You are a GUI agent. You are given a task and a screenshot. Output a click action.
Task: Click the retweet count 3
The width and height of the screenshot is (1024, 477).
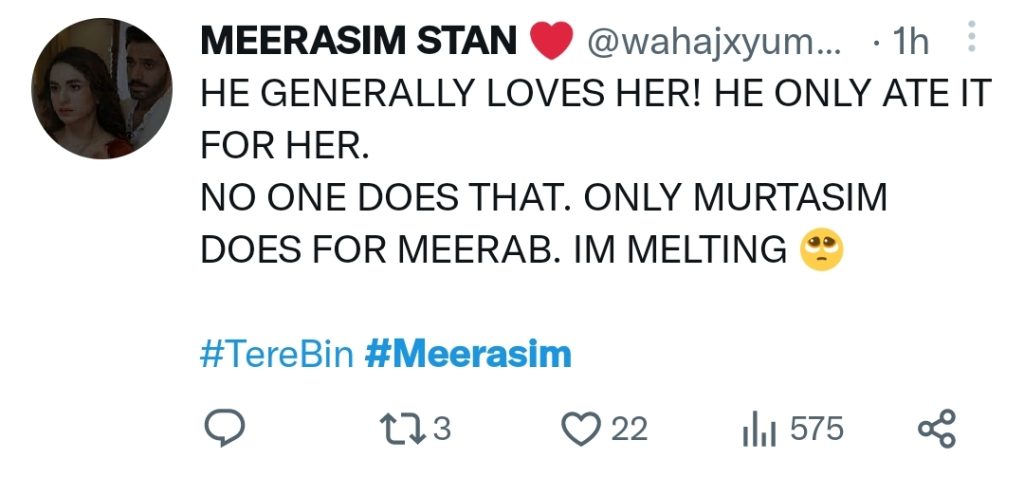point(443,429)
